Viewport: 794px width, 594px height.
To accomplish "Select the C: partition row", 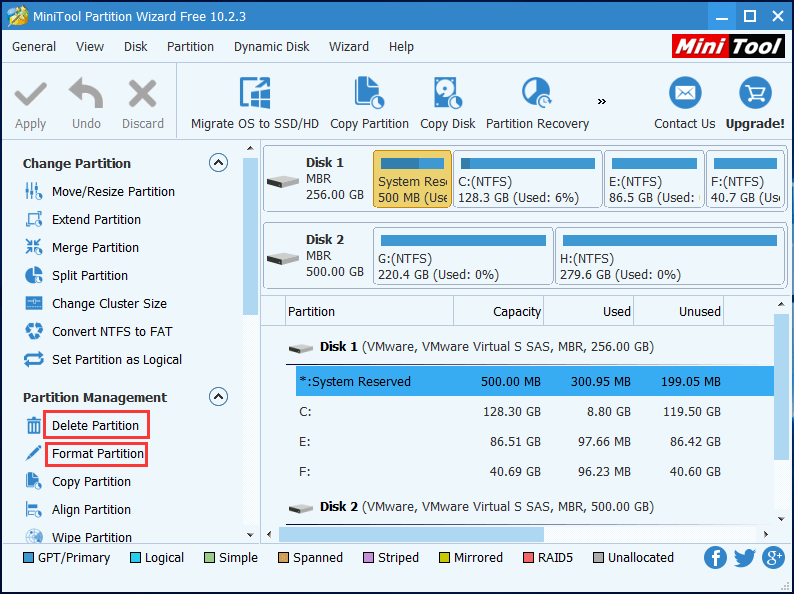I will pos(535,412).
